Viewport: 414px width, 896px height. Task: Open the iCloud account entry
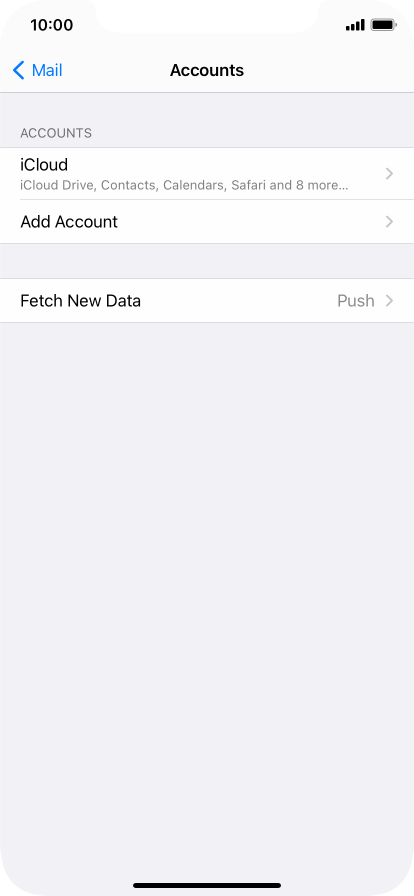tap(207, 174)
